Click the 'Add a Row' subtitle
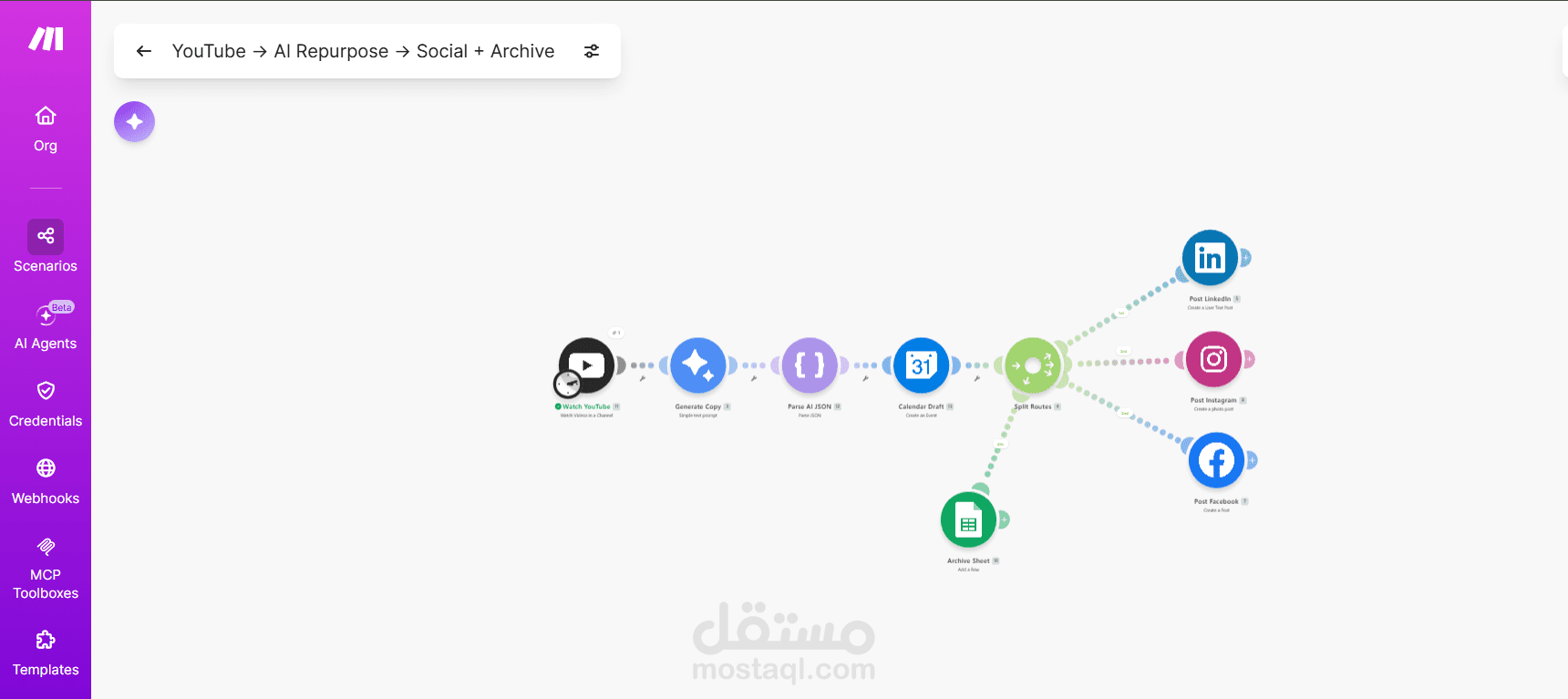 click(968, 570)
